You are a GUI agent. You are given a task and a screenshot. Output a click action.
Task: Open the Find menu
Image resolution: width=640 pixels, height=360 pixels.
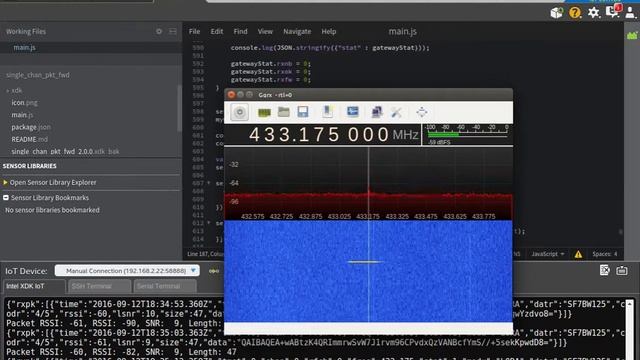click(x=240, y=31)
